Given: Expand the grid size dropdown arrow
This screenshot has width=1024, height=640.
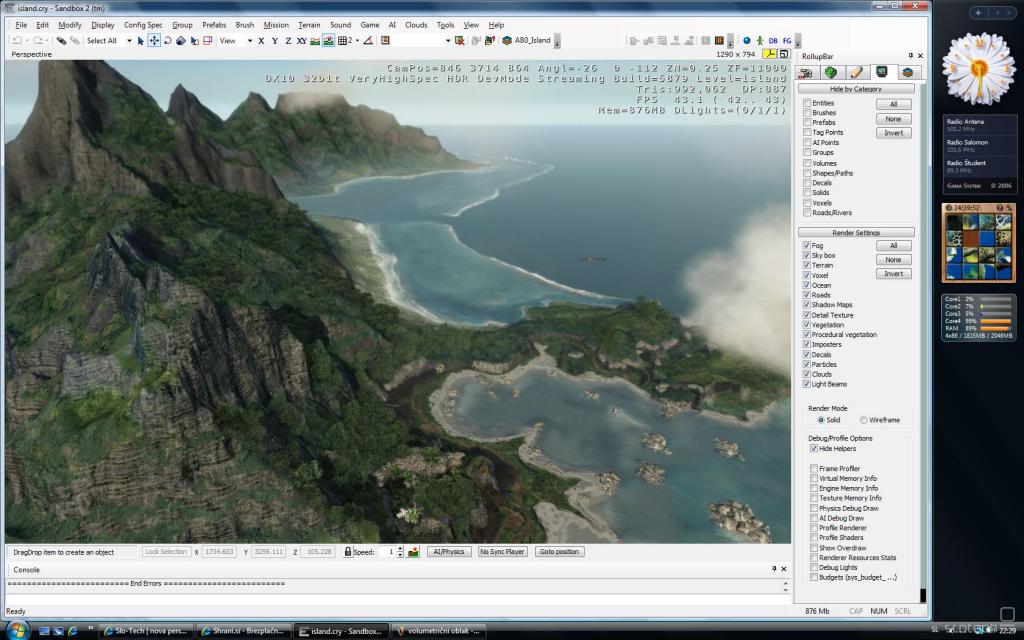Looking at the screenshot, I should coord(357,40).
